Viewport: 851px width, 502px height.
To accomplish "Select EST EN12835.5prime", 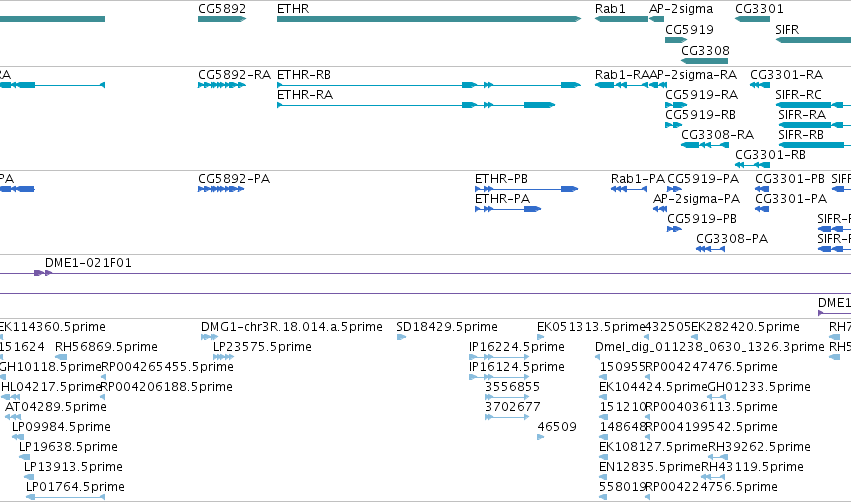I will (x=650, y=467).
